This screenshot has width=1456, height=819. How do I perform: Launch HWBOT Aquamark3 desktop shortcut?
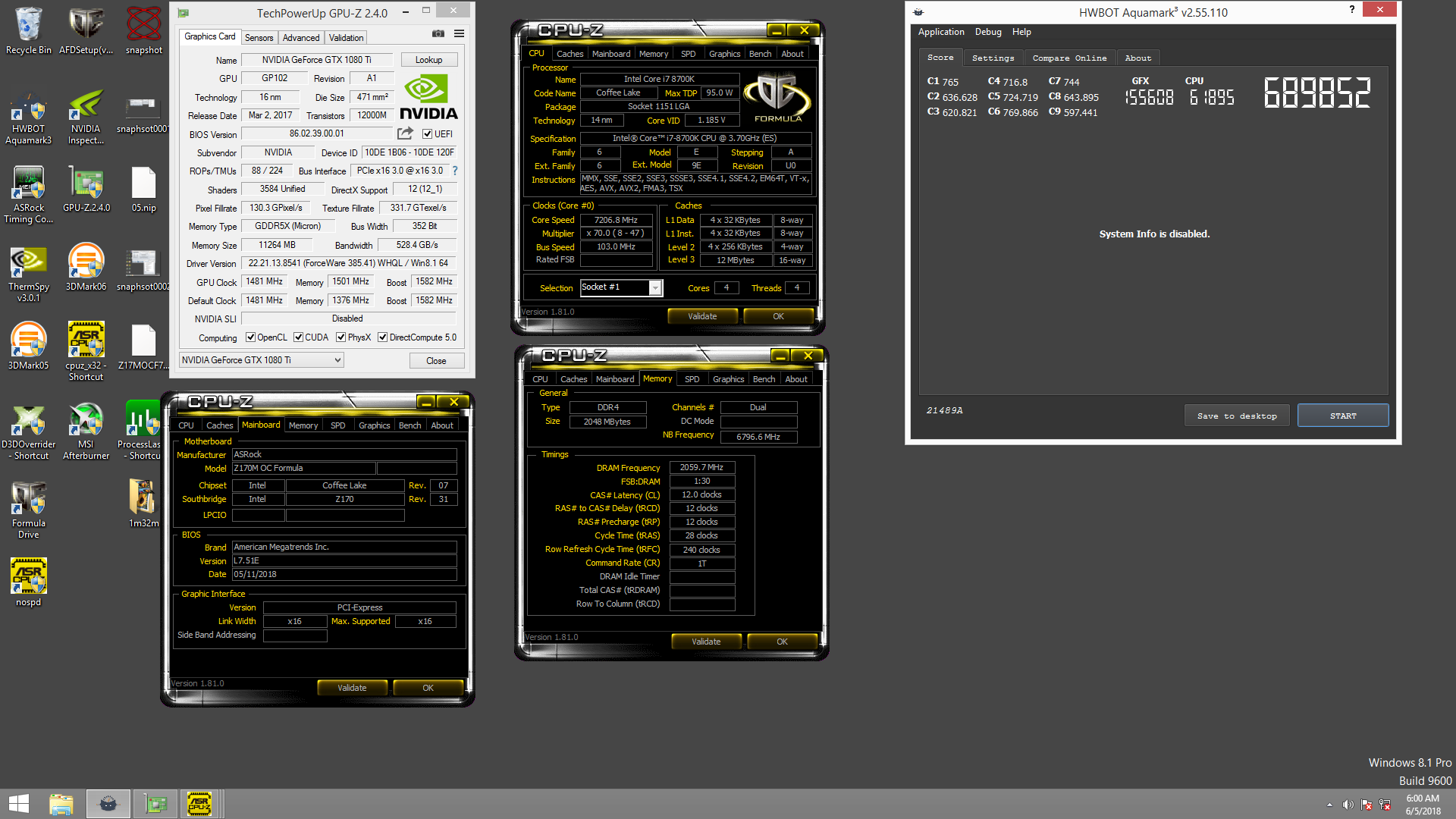coord(29,118)
